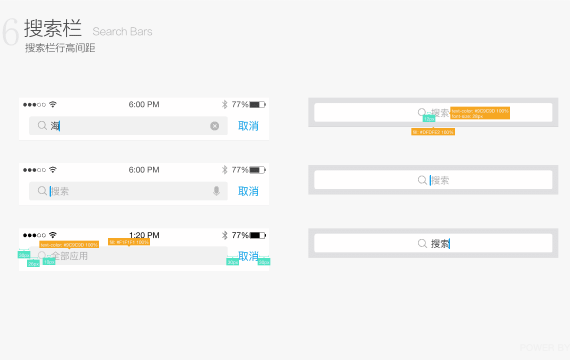The image size is (570, 360).
Task: Click magnifier icon in second left search bar
Action: pos(42,191)
